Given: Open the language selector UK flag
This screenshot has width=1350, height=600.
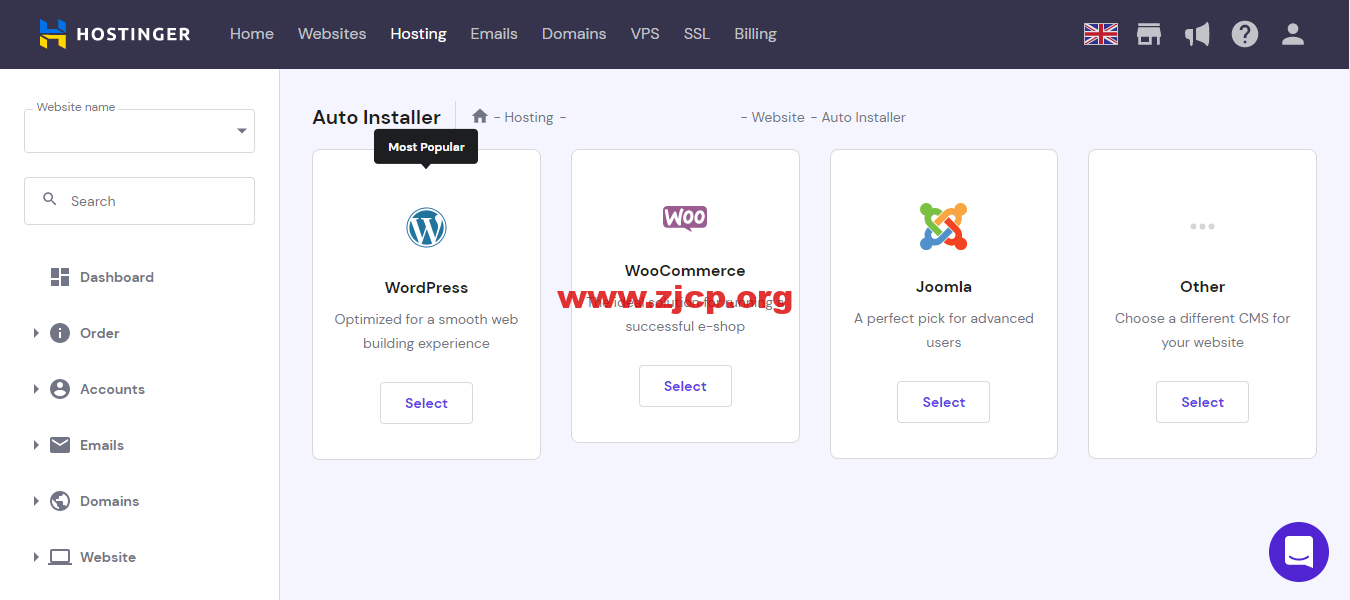Looking at the screenshot, I should pos(1101,34).
